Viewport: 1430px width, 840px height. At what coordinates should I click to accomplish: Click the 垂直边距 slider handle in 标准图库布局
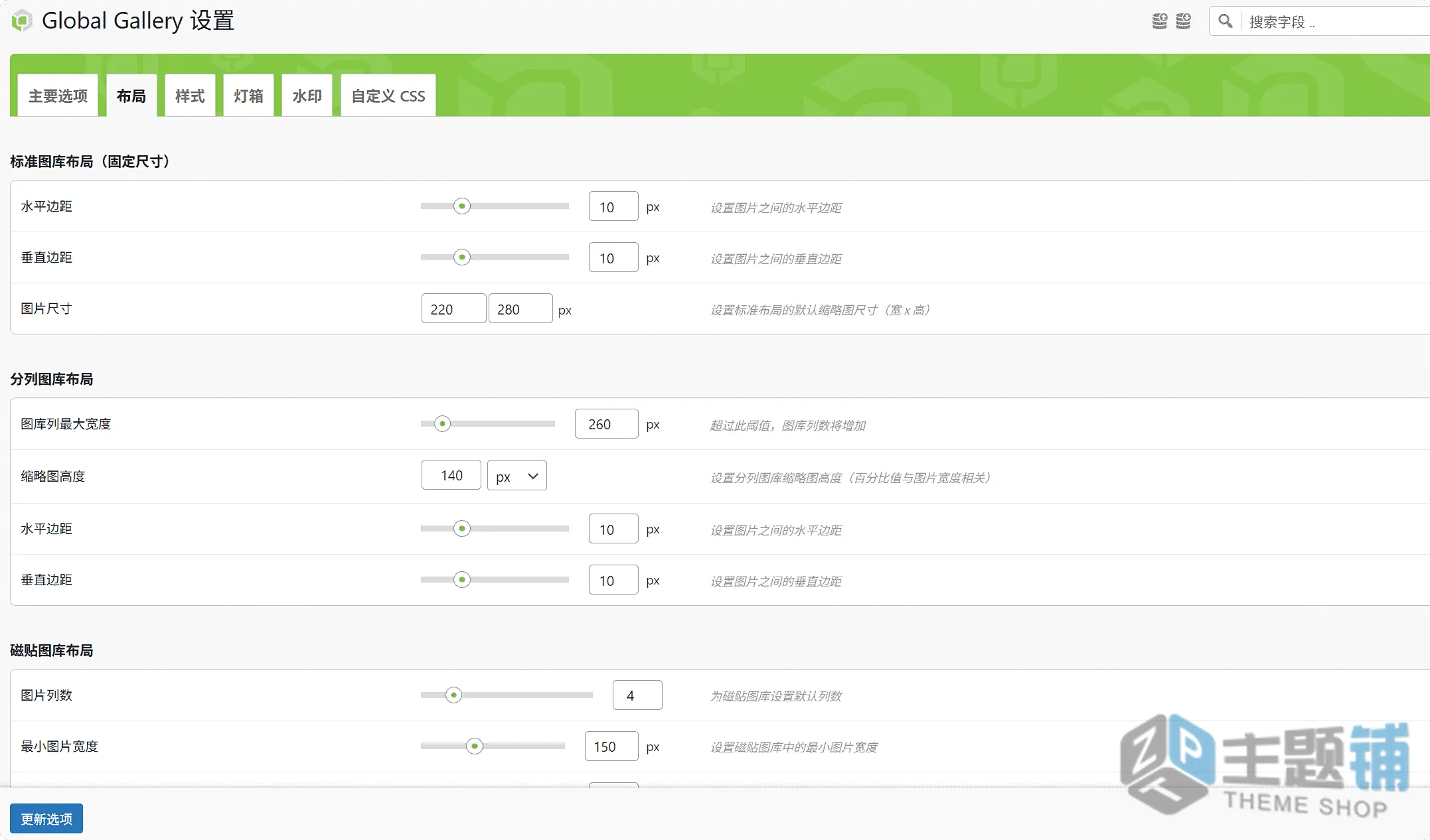pyautogui.click(x=462, y=257)
